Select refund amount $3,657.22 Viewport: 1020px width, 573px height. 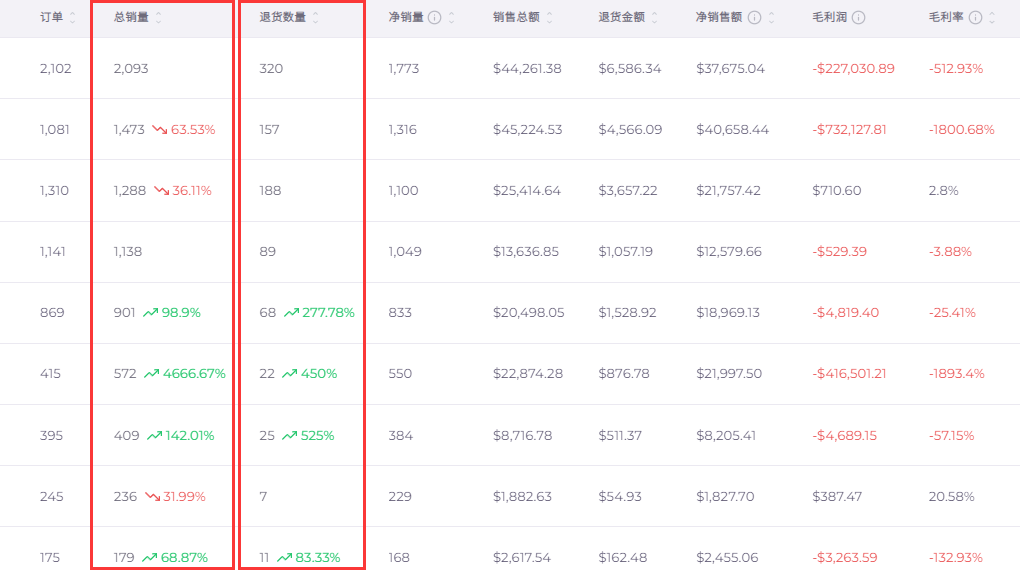click(x=628, y=191)
